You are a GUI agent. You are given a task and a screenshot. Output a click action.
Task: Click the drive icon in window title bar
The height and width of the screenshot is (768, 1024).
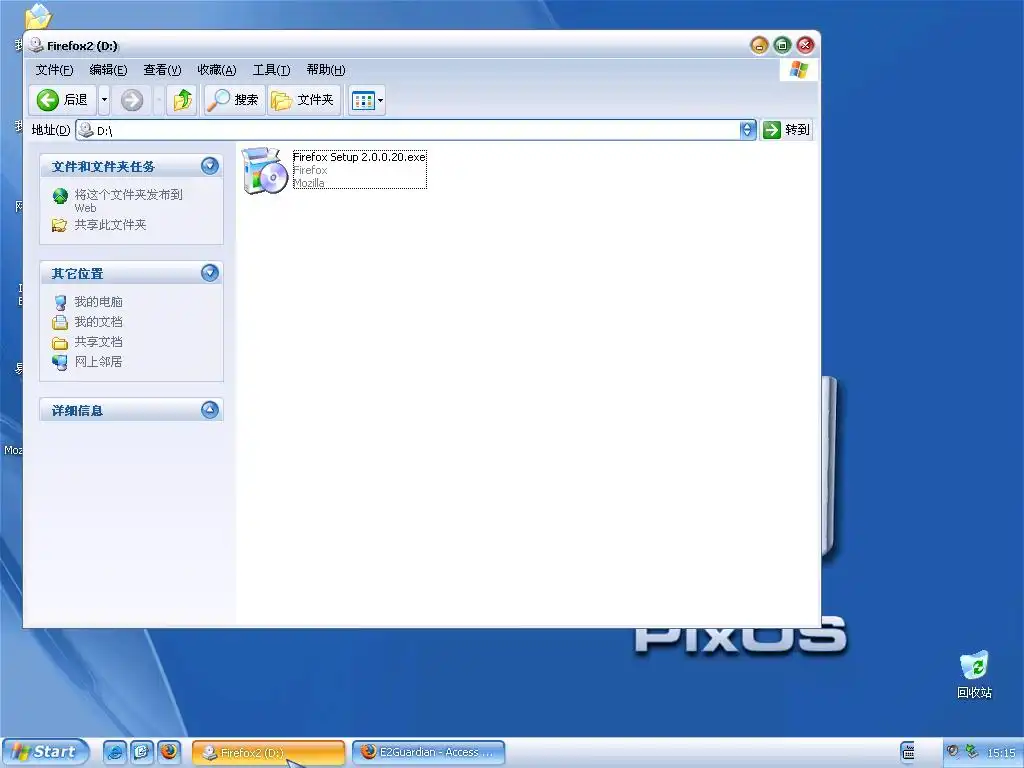pos(37,45)
